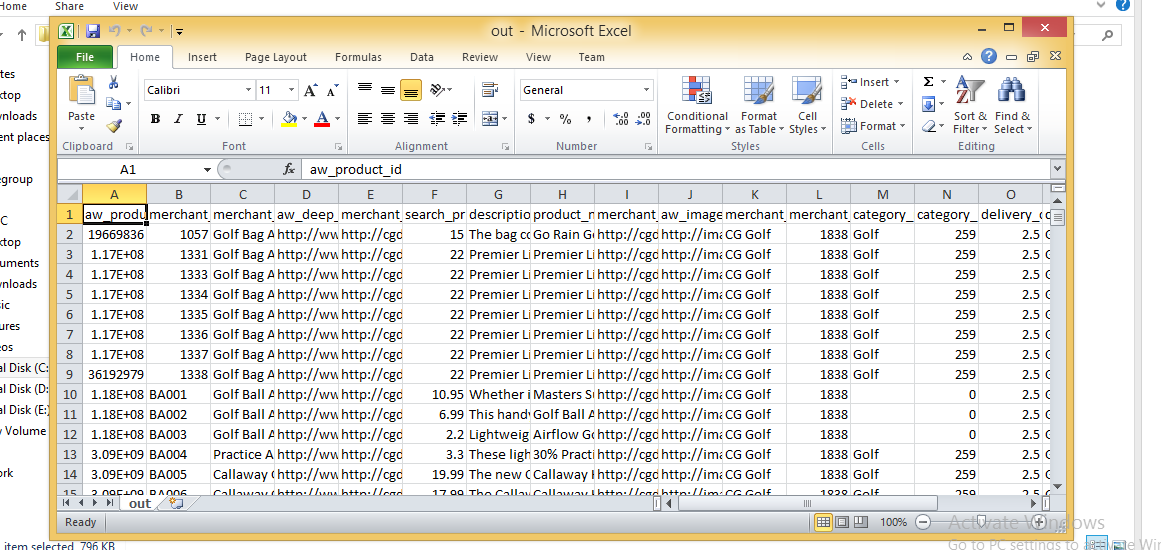Toggle Middle Align
Screen dimensions: 1161x550
(387, 90)
